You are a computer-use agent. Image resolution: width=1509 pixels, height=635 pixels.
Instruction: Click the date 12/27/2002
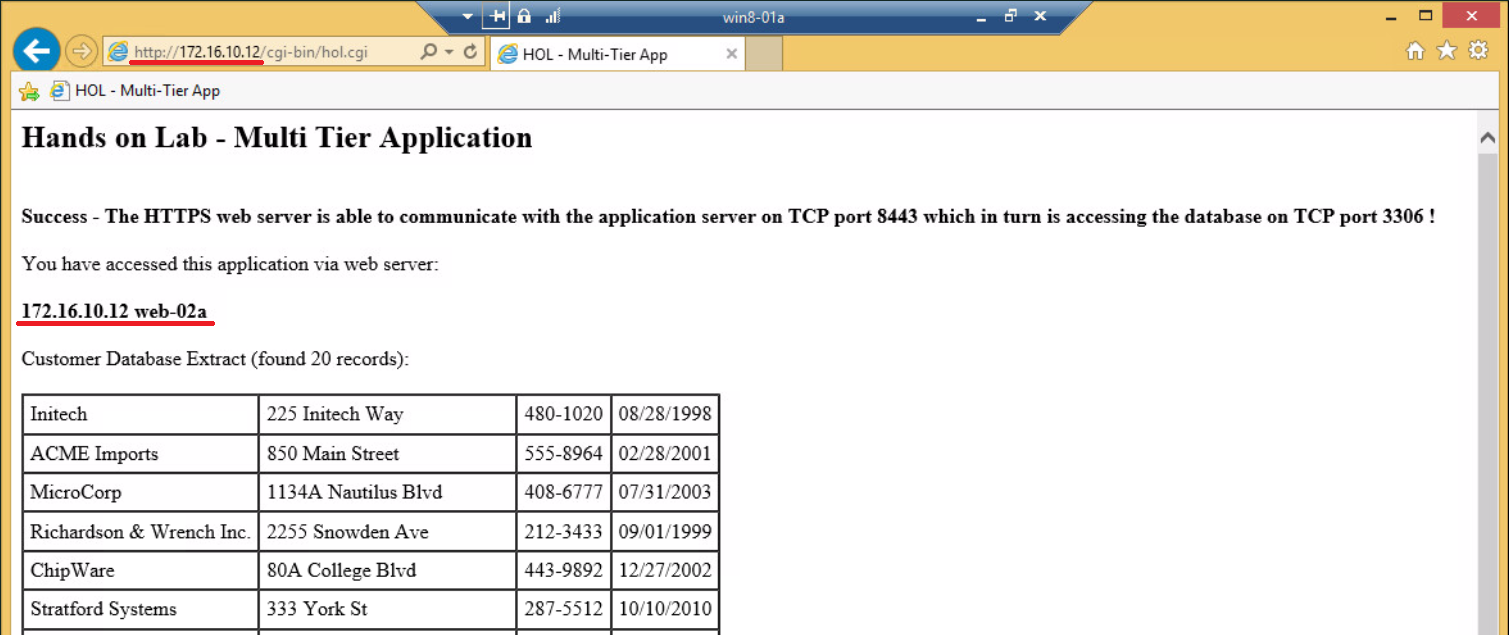(665, 571)
